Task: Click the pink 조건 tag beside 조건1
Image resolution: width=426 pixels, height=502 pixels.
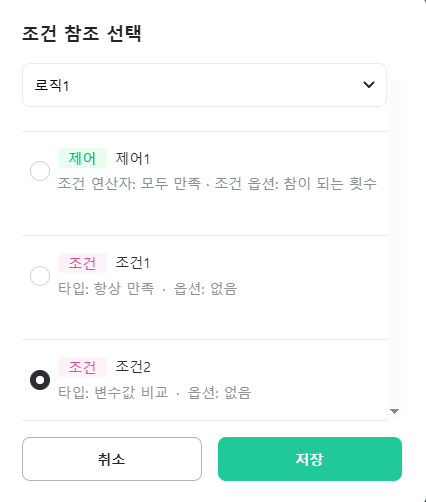Action: click(x=82, y=263)
